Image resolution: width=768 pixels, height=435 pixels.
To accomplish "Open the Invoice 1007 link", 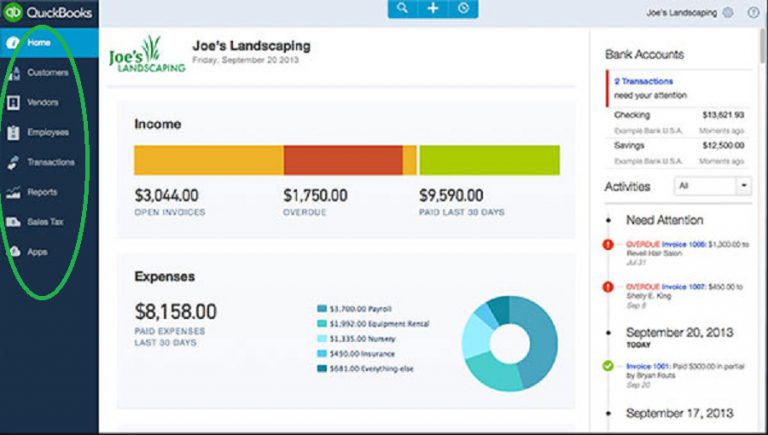I will tap(684, 287).
